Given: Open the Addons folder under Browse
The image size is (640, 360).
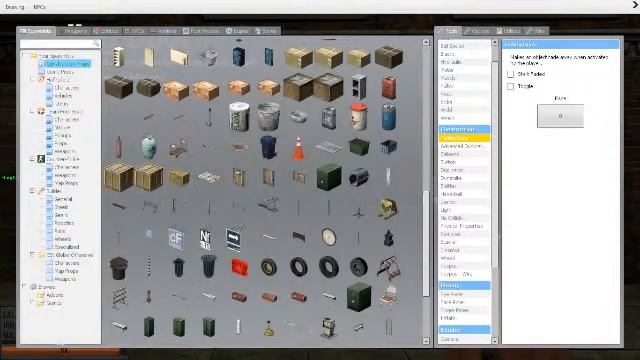Looking at the screenshot, I should click(55, 295).
